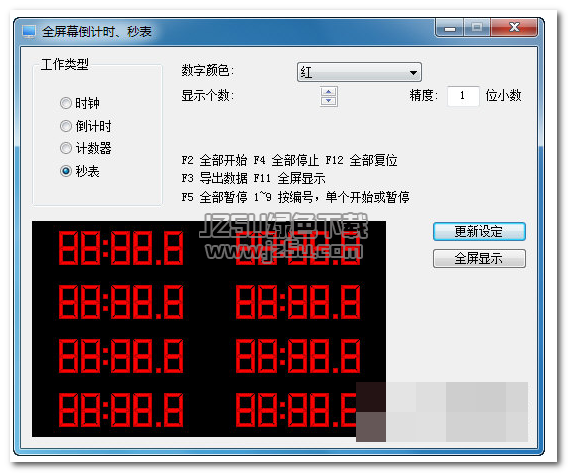
Task: Click the third-row right stopwatch display
Action: pyautogui.click(x=298, y=356)
